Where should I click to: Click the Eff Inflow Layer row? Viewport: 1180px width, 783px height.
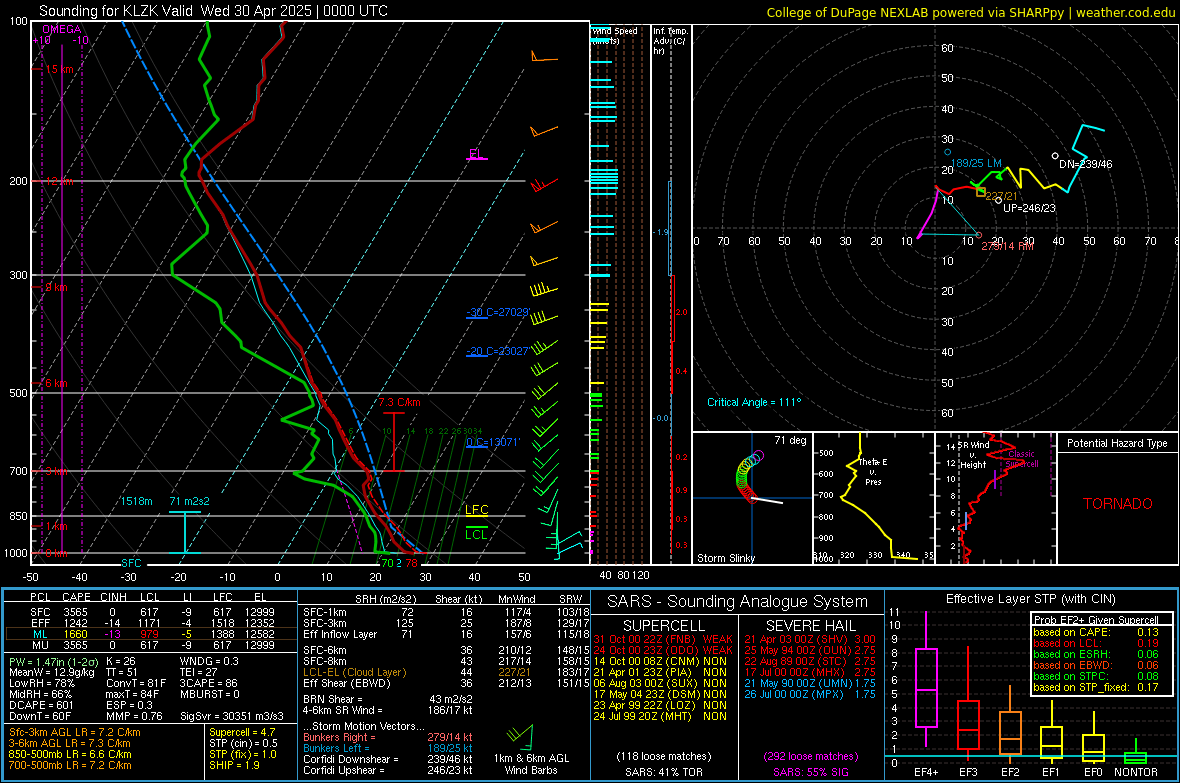pyautogui.click(x=446, y=634)
